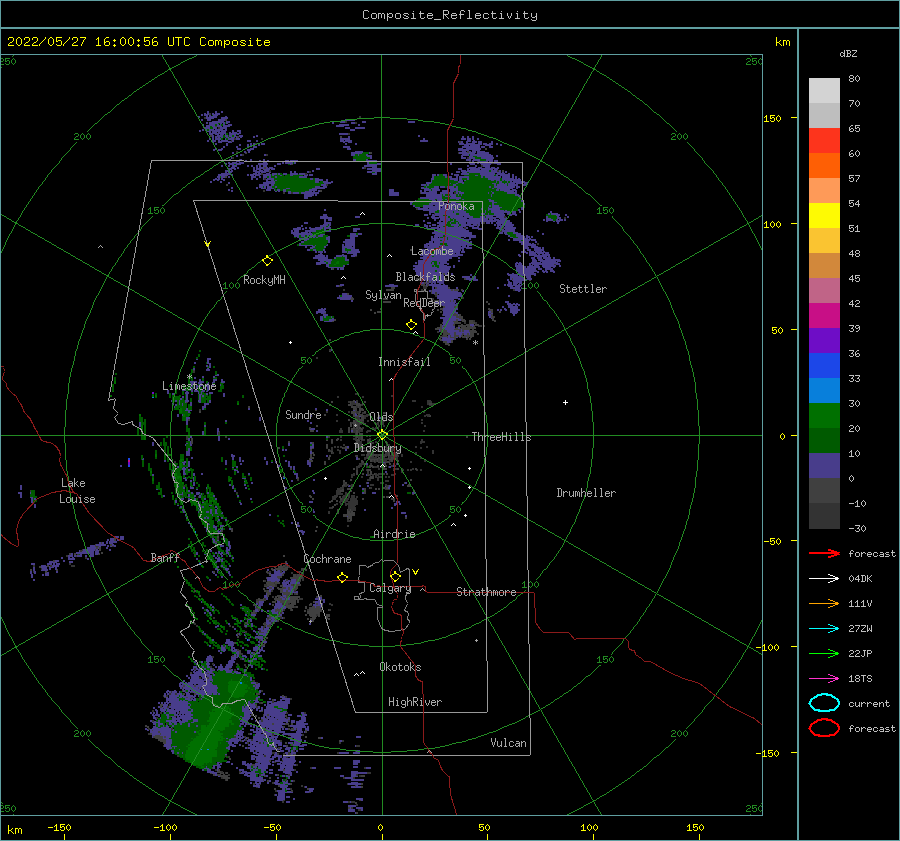The height and width of the screenshot is (841, 900).
Task: Click the 'Vulcan' map label
Action: pos(508,743)
